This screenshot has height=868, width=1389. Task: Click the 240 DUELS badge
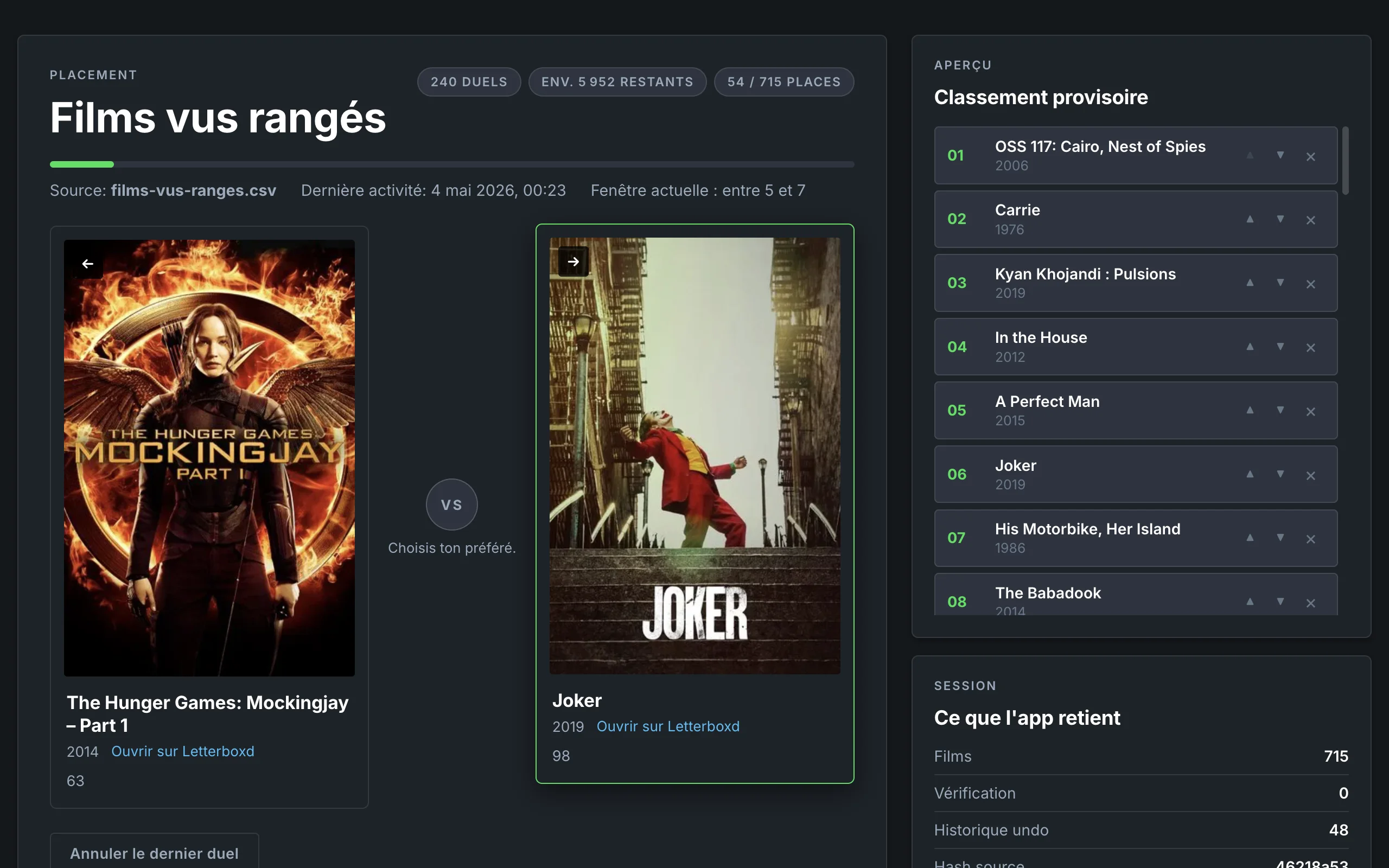pyautogui.click(x=469, y=82)
